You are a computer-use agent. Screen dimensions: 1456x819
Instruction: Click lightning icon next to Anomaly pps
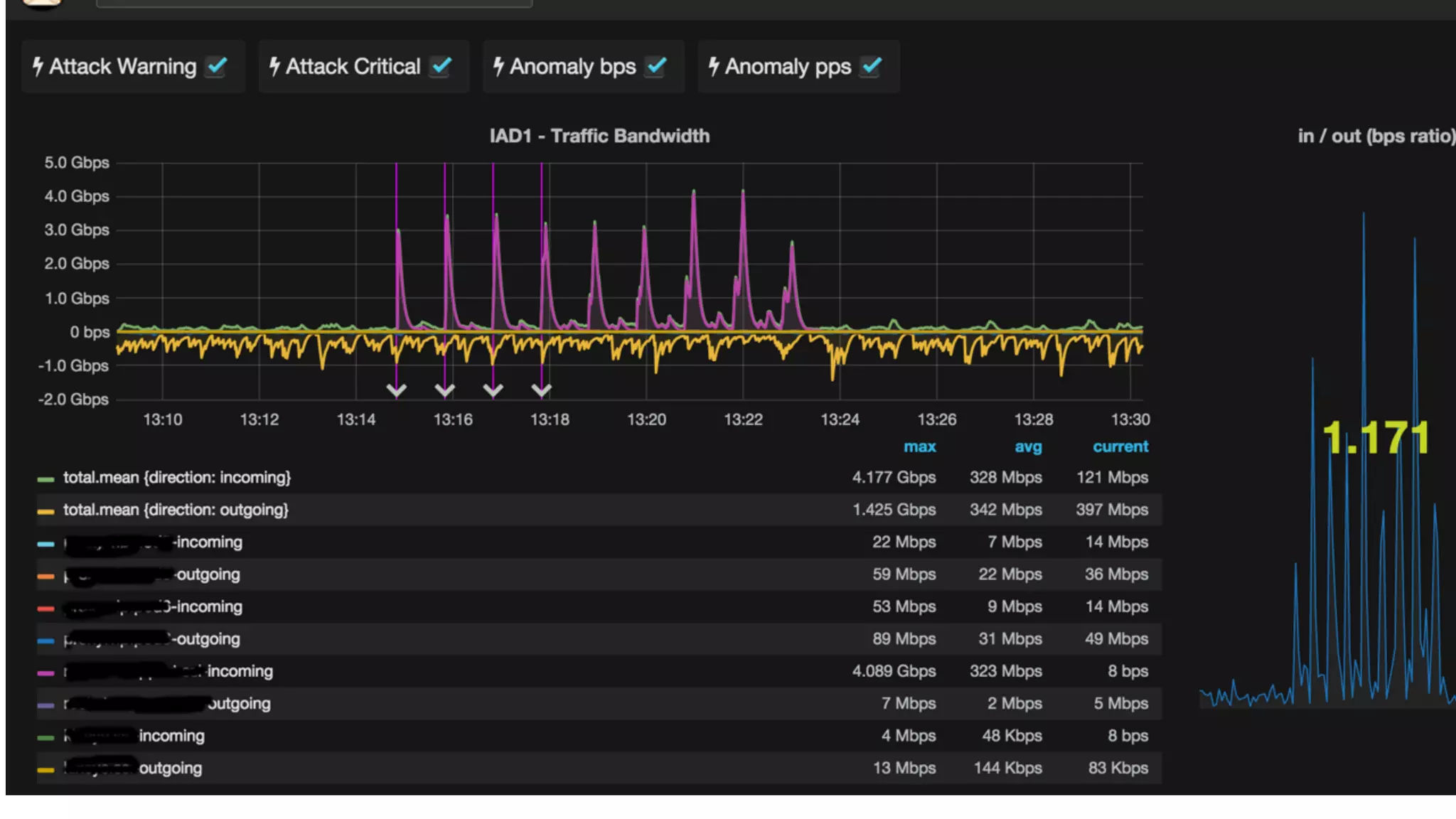[714, 67]
